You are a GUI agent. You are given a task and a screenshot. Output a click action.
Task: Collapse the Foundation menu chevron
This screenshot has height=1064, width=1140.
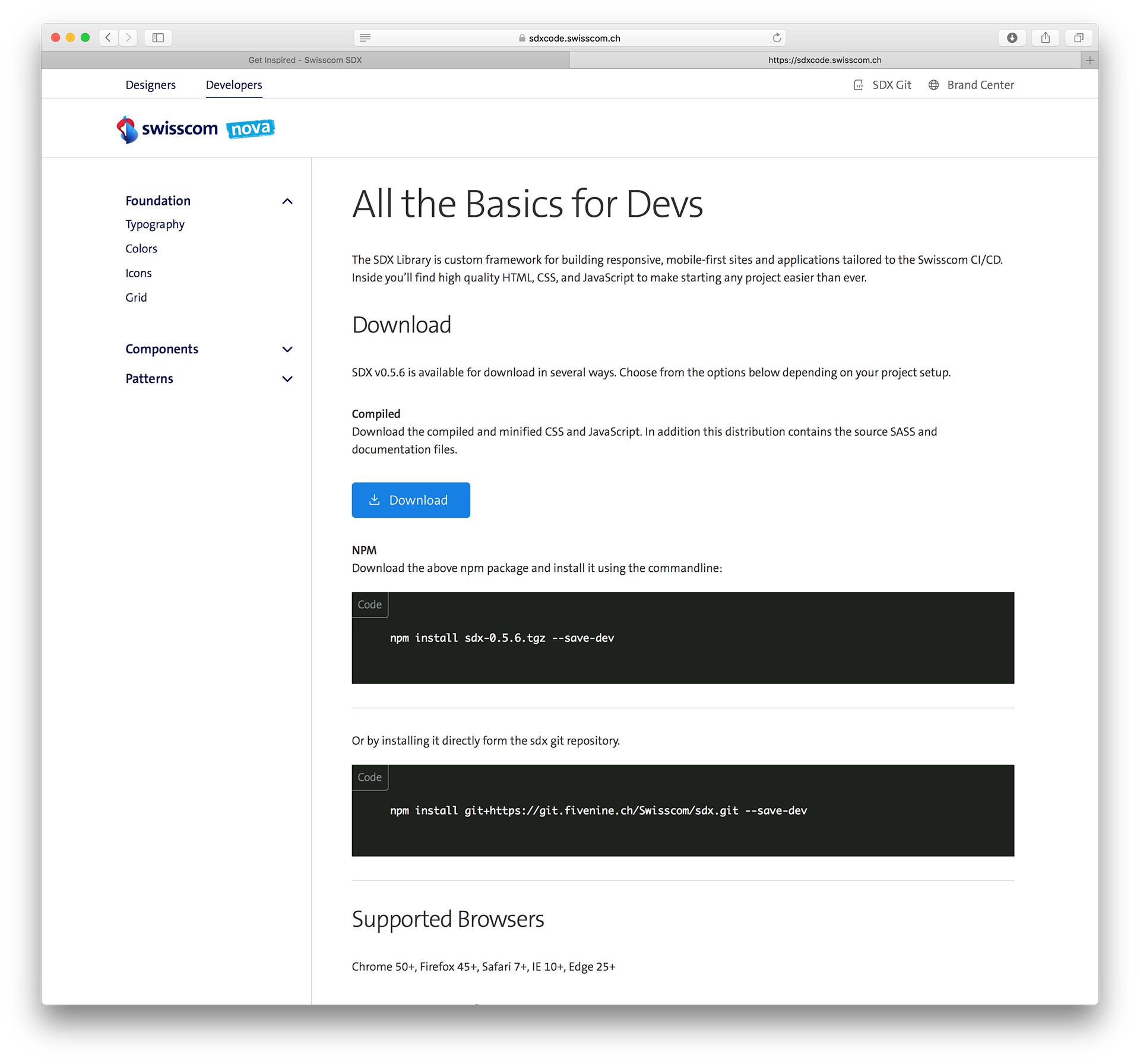(287, 201)
